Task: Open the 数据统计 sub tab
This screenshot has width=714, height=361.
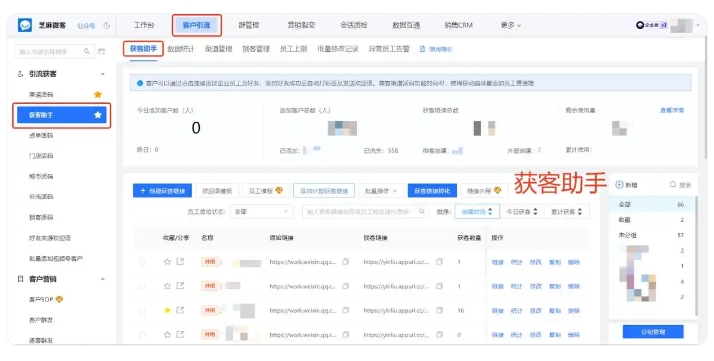Action: click(181, 49)
